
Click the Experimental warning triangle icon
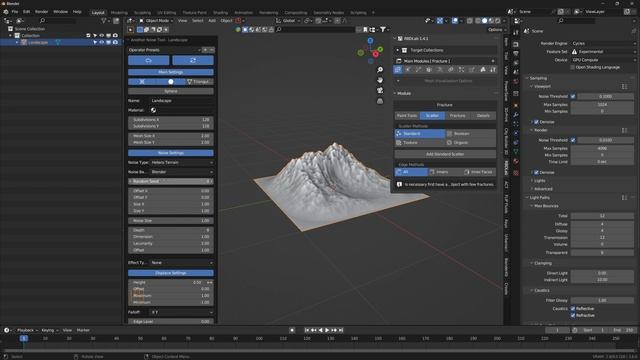point(574,51)
